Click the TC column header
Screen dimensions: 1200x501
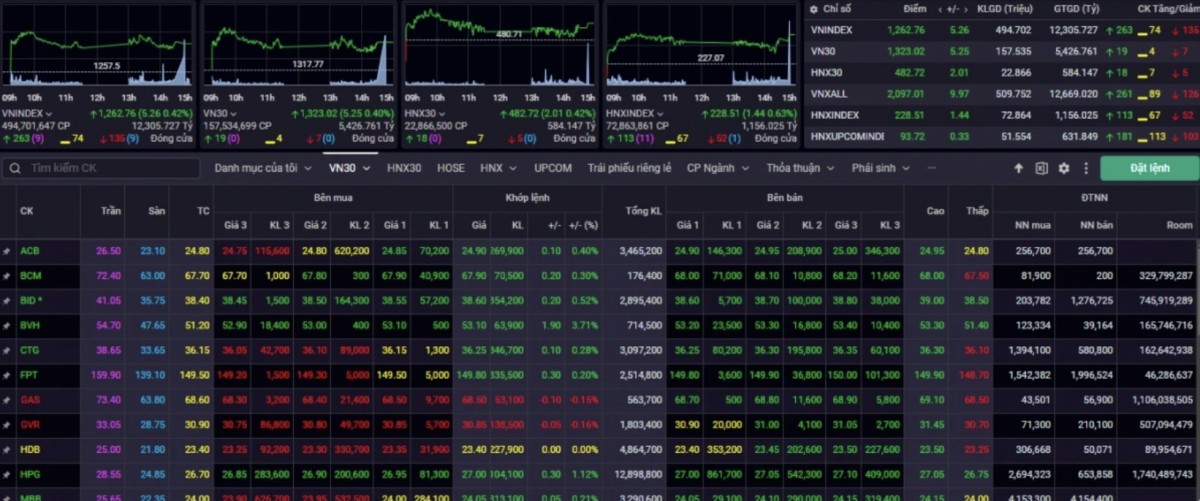click(204, 211)
